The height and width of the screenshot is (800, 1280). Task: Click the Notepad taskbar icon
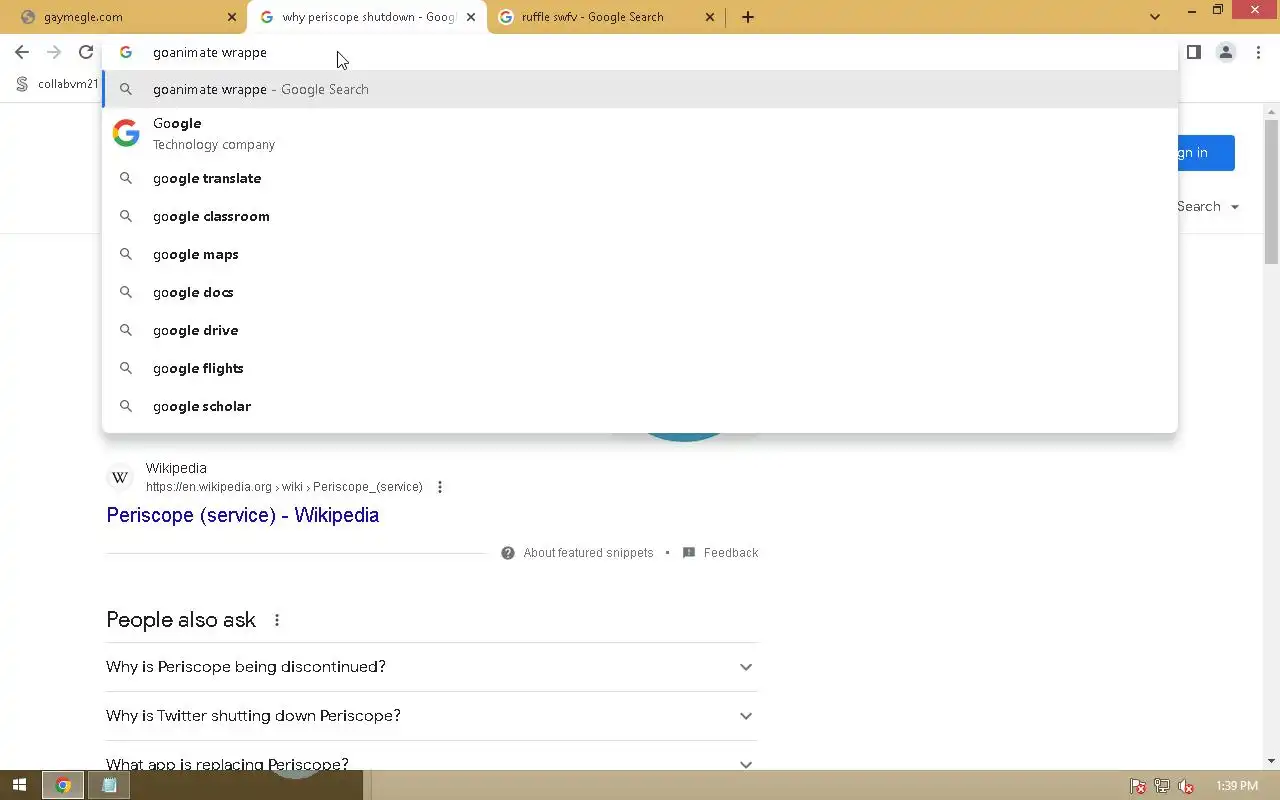click(109, 785)
